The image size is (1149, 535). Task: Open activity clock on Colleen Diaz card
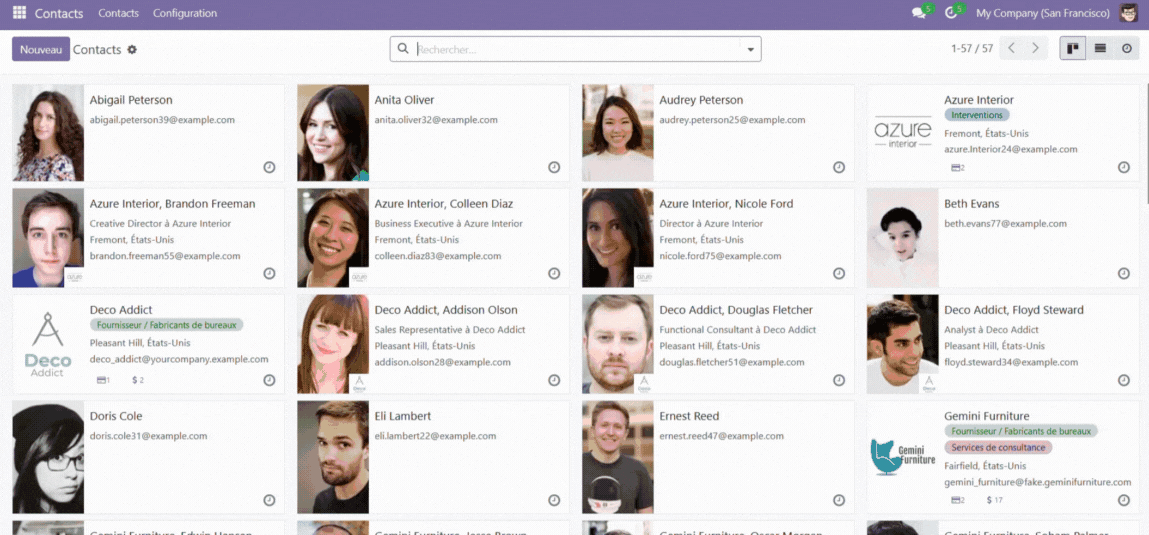(x=554, y=273)
